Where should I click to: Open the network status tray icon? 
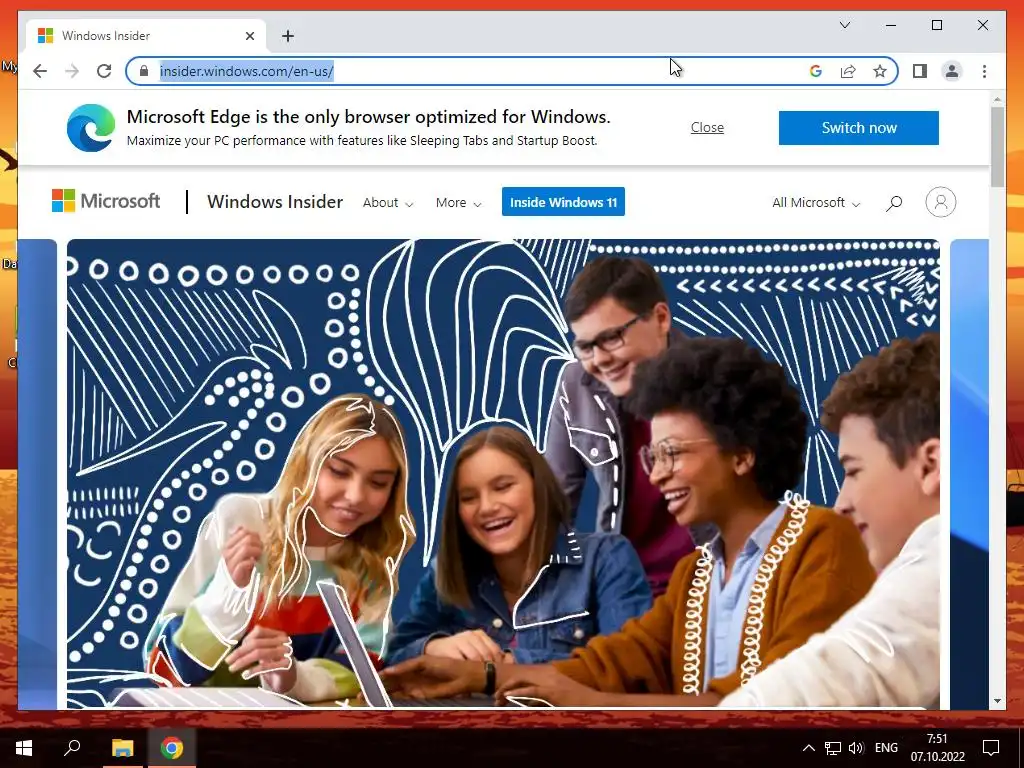click(833, 748)
